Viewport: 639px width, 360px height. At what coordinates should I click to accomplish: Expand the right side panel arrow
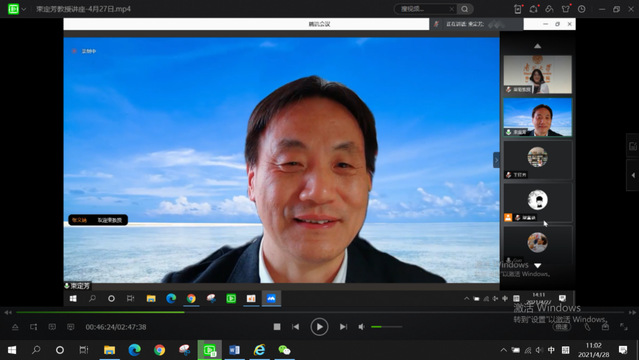coord(633,175)
